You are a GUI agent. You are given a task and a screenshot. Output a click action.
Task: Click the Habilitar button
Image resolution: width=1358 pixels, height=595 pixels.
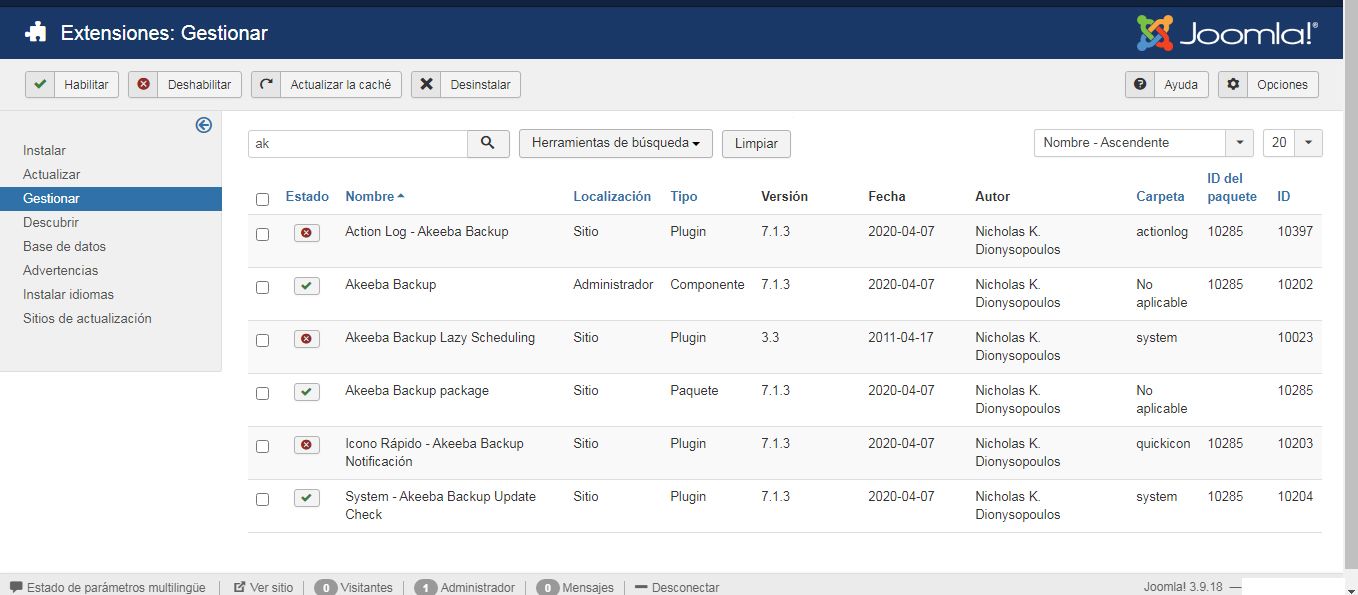pyautogui.click(x=72, y=85)
